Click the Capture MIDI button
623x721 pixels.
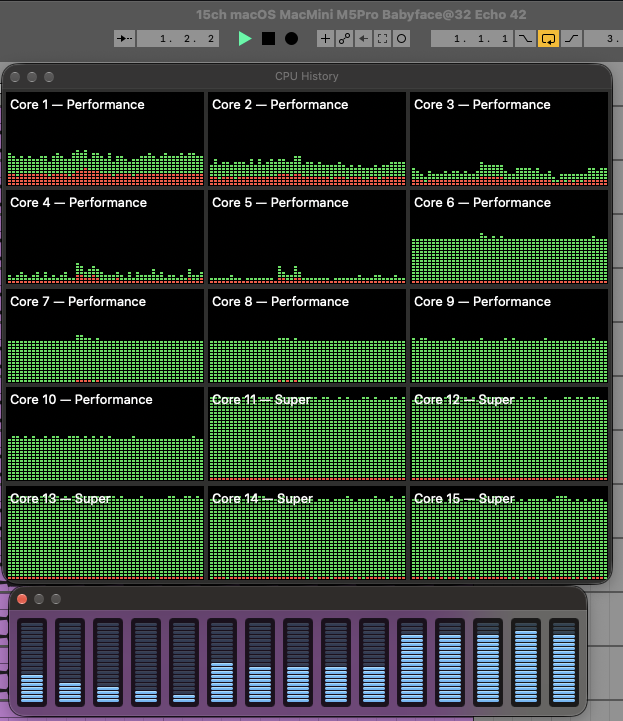click(382, 39)
